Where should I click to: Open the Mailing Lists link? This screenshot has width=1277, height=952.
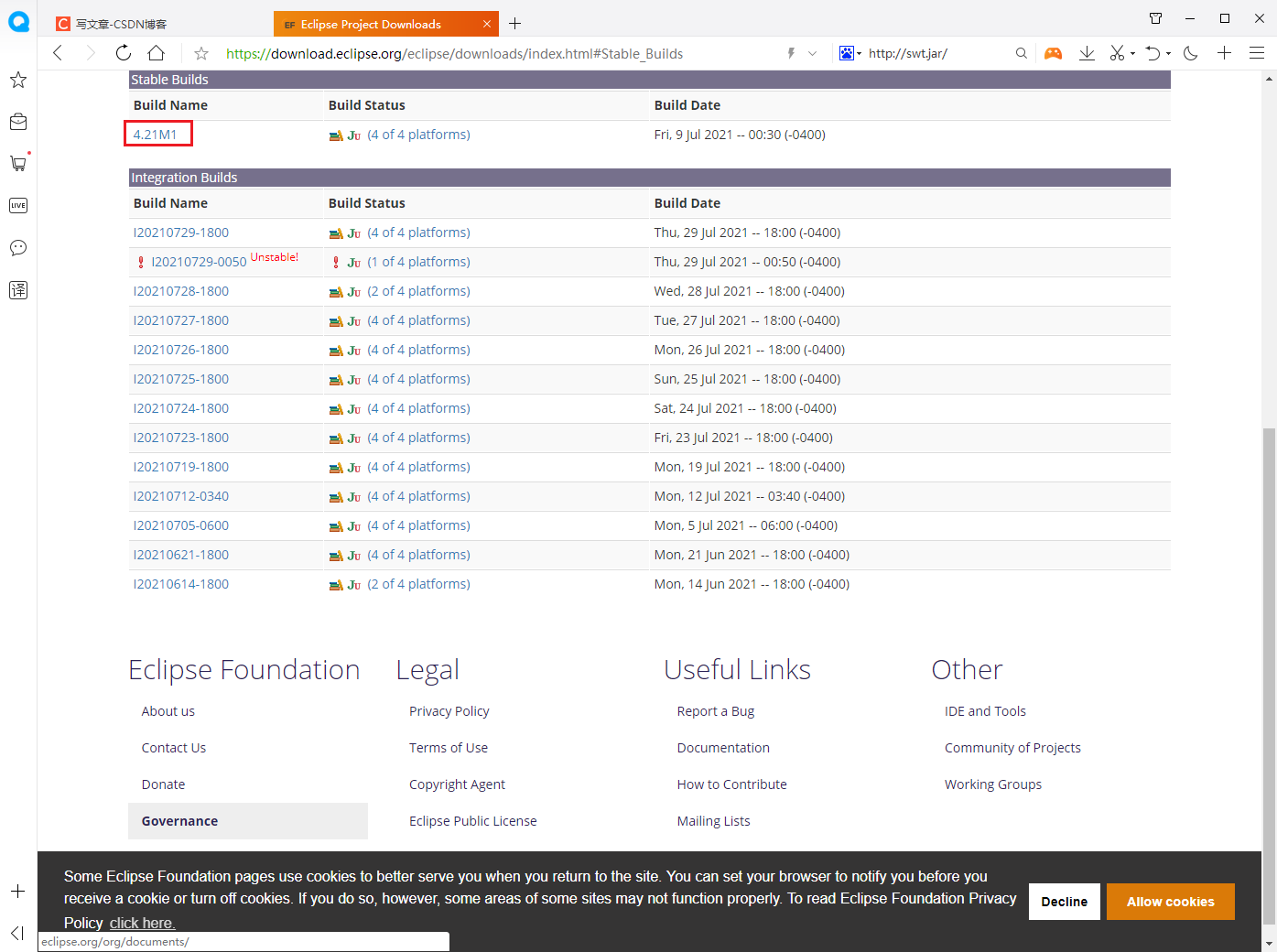tap(714, 821)
